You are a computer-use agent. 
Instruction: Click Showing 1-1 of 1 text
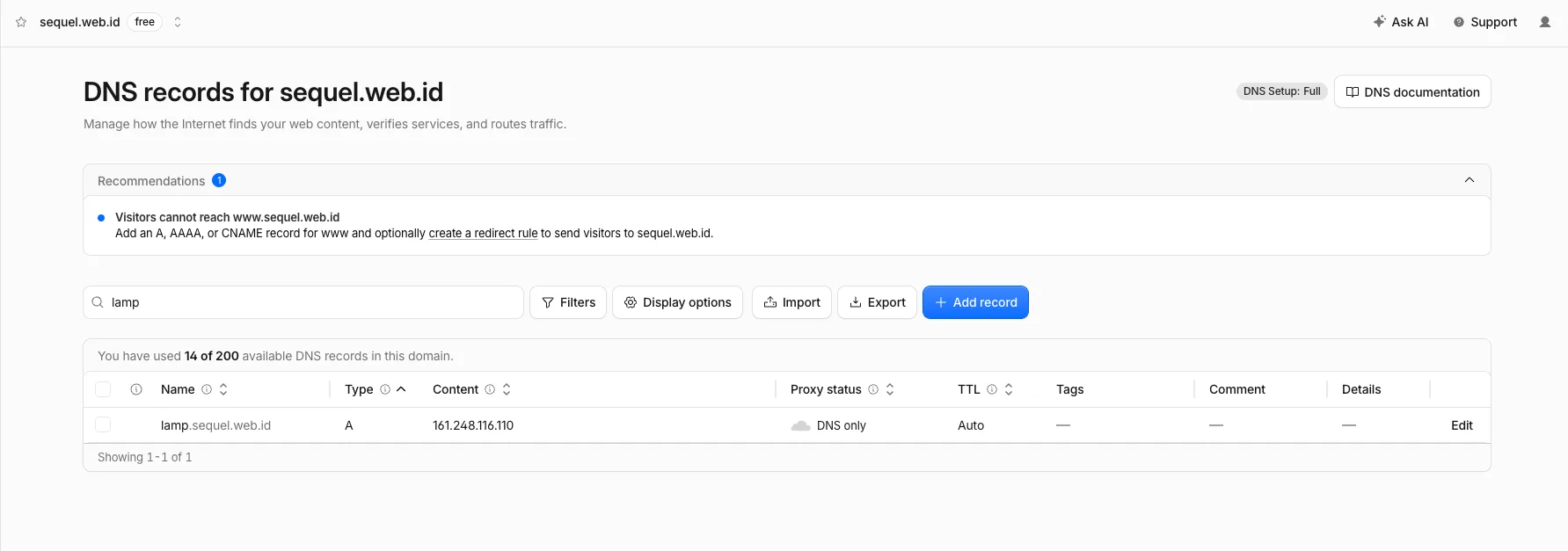[x=144, y=457]
